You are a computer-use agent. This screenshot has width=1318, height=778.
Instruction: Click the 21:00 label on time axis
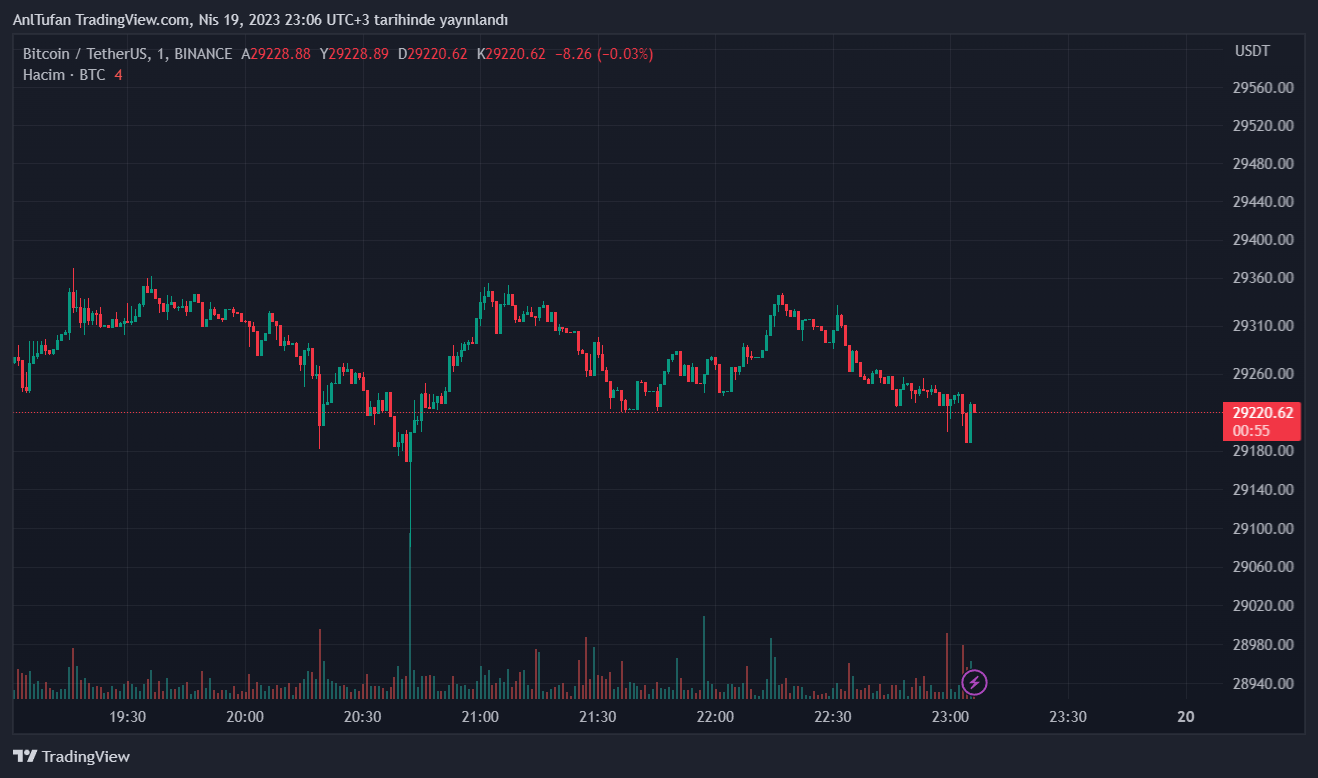coord(480,717)
